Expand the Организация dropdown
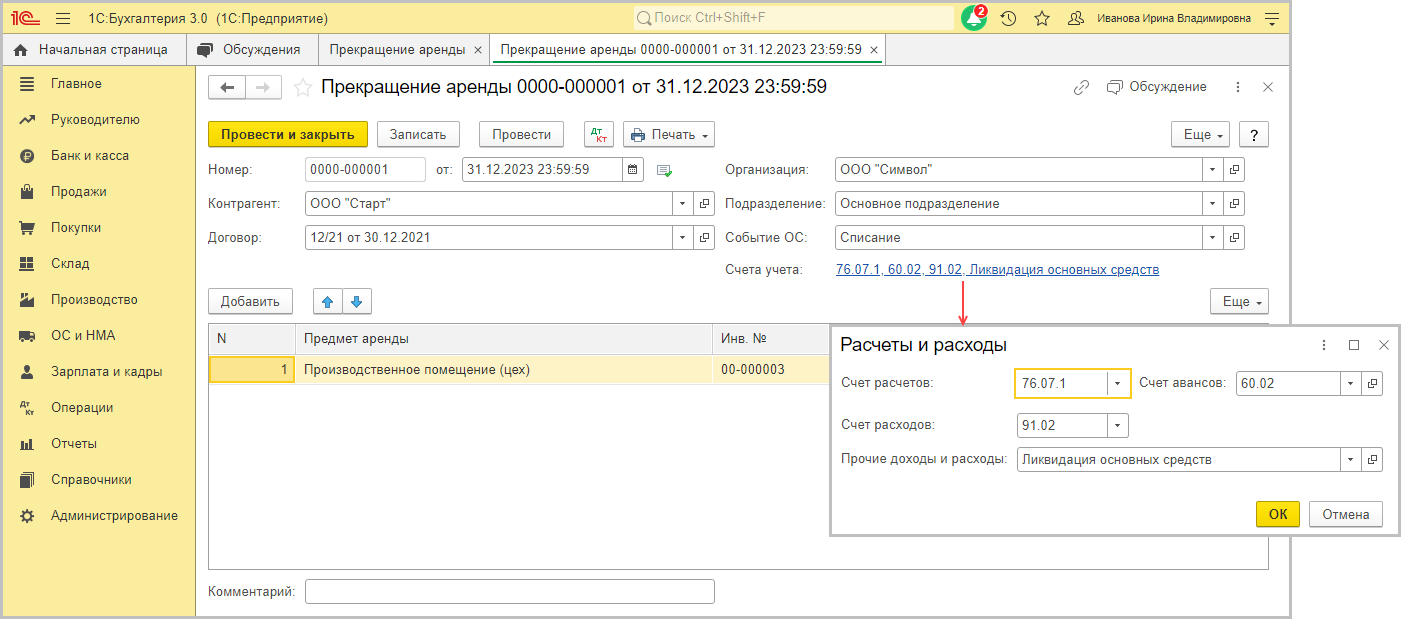 (1213, 170)
